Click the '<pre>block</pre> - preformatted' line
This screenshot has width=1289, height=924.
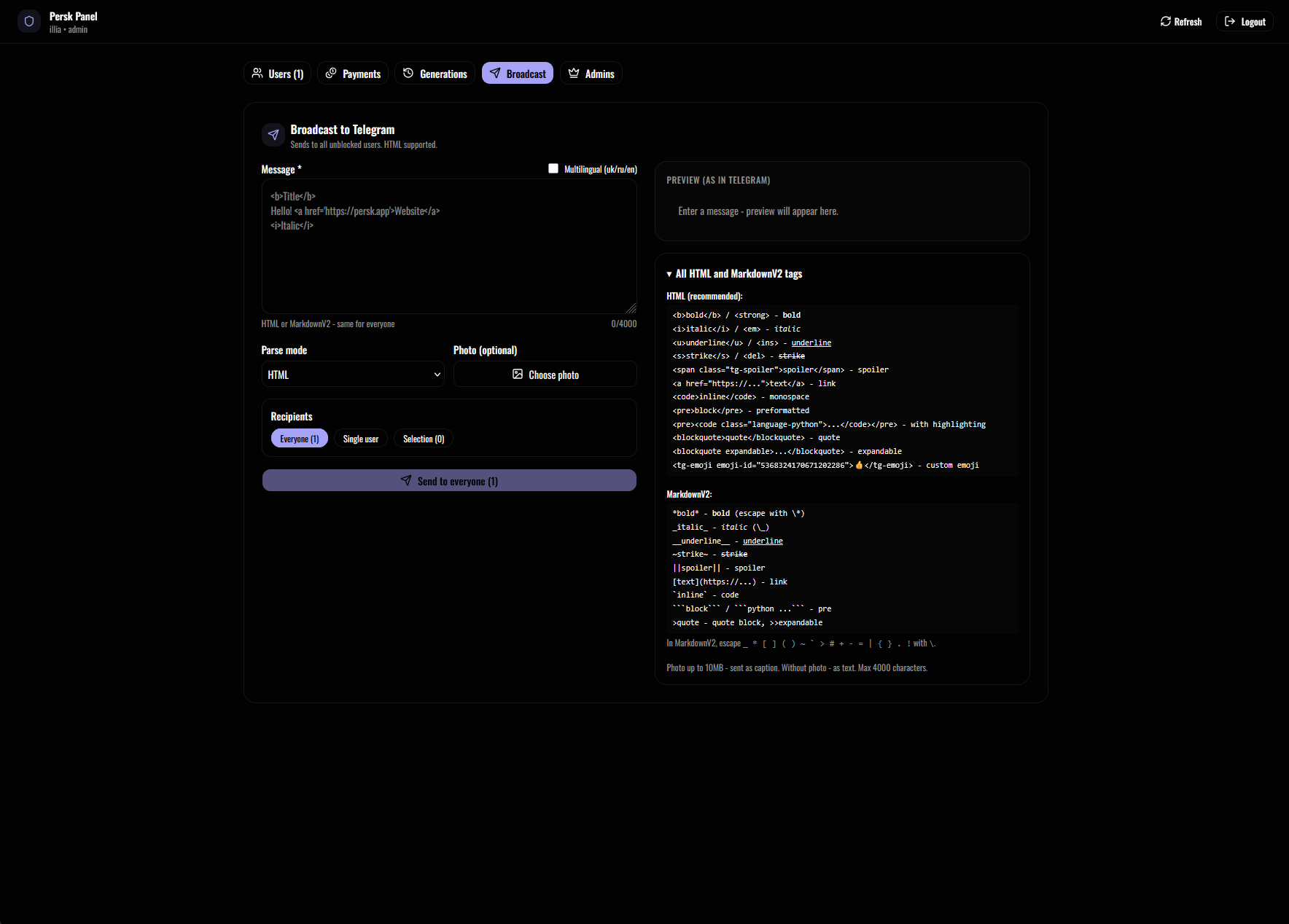coord(741,410)
